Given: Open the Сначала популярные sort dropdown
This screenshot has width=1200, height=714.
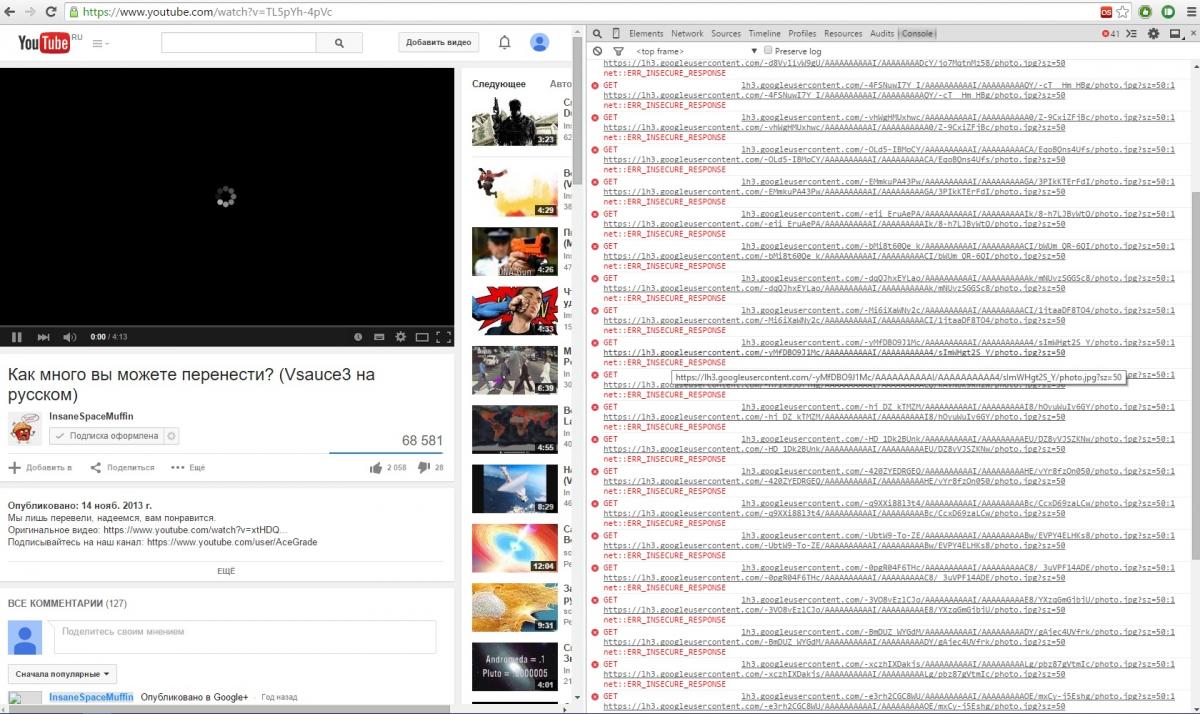Looking at the screenshot, I should click(62, 674).
